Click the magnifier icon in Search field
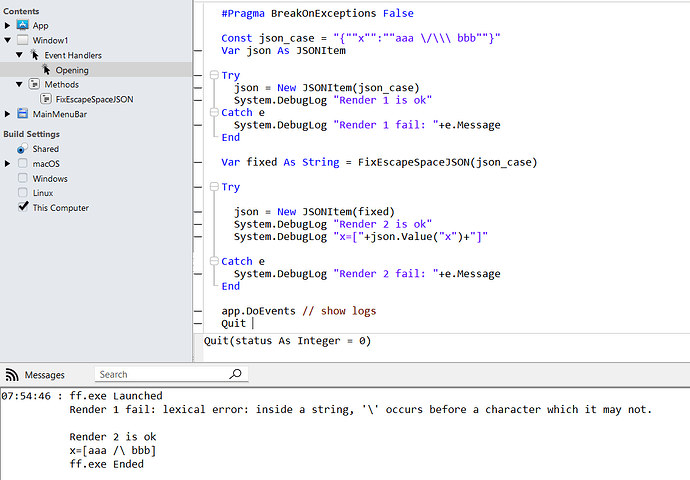Screen dimensions: 690x480 pos(236,374)
